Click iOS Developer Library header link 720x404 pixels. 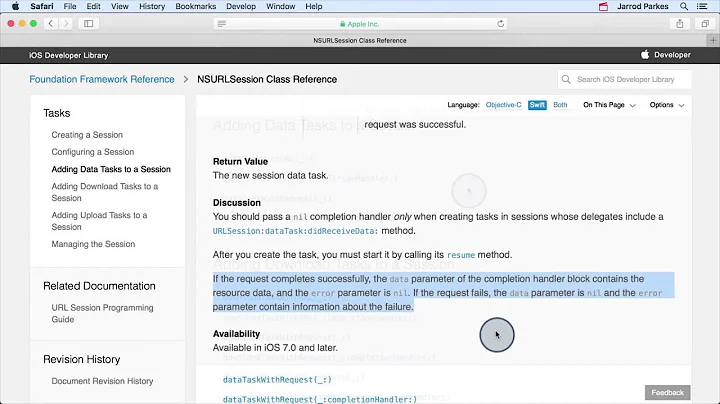[68, 55]
